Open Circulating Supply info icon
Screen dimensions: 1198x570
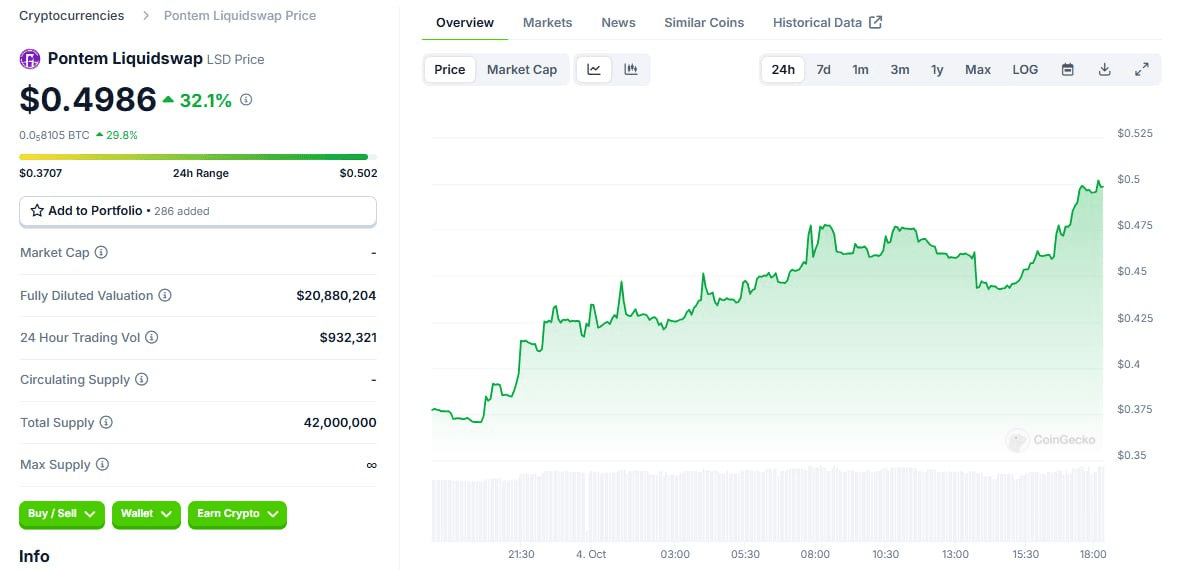tap(141, 379)
